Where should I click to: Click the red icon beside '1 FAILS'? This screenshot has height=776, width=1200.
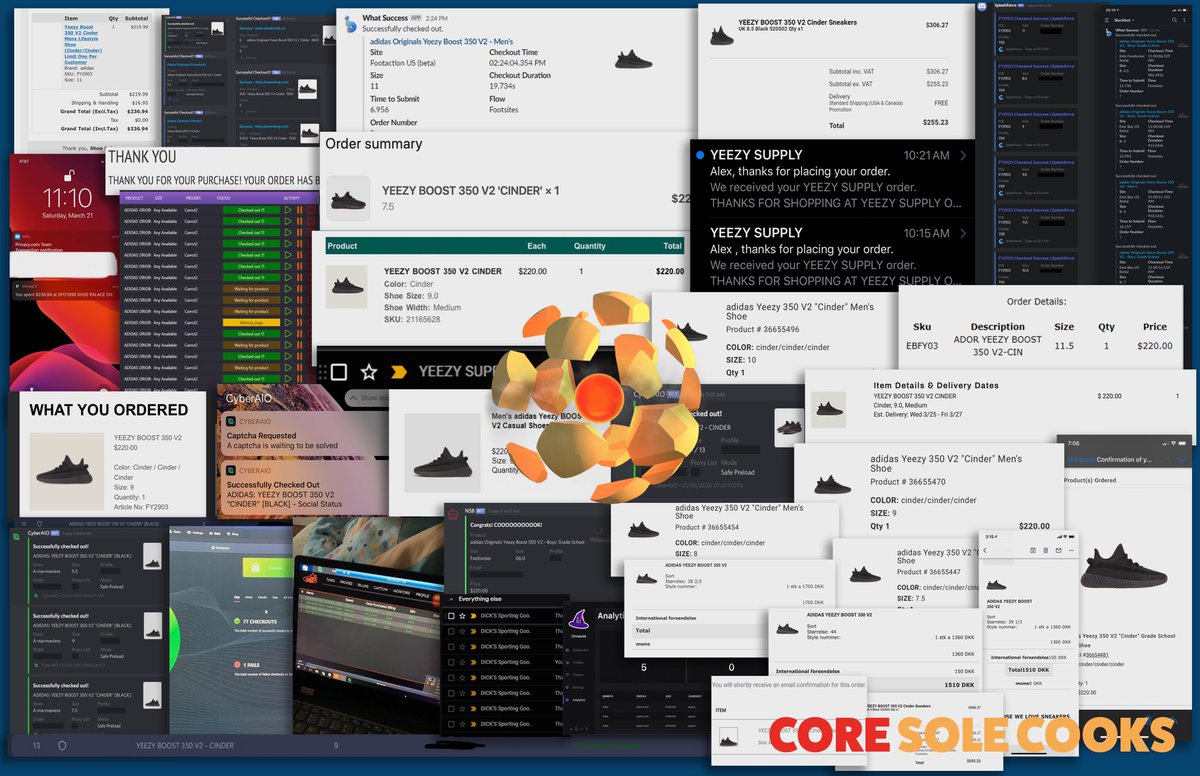coord(237,664)
